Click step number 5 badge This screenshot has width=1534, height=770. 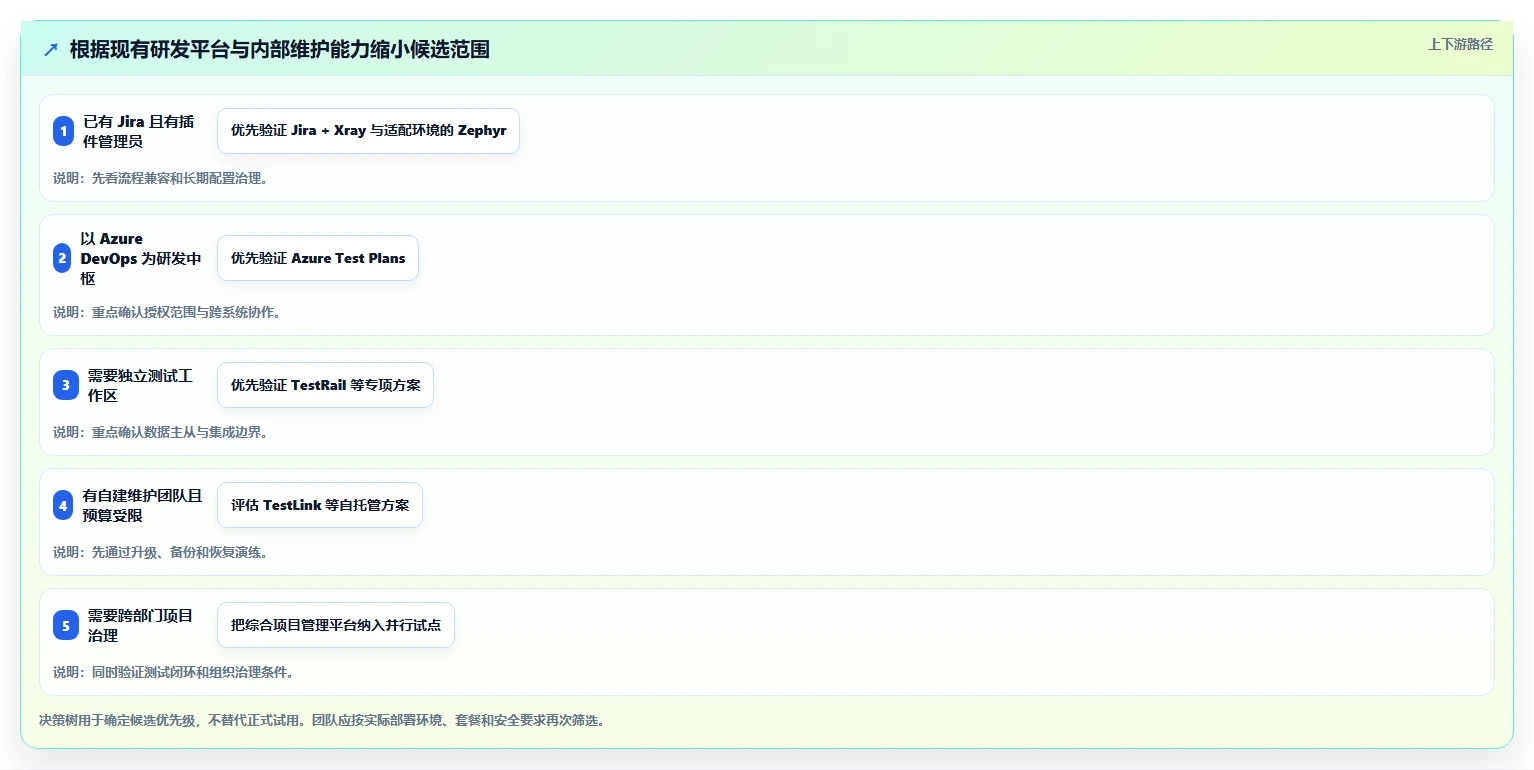[x=66, y=625]
